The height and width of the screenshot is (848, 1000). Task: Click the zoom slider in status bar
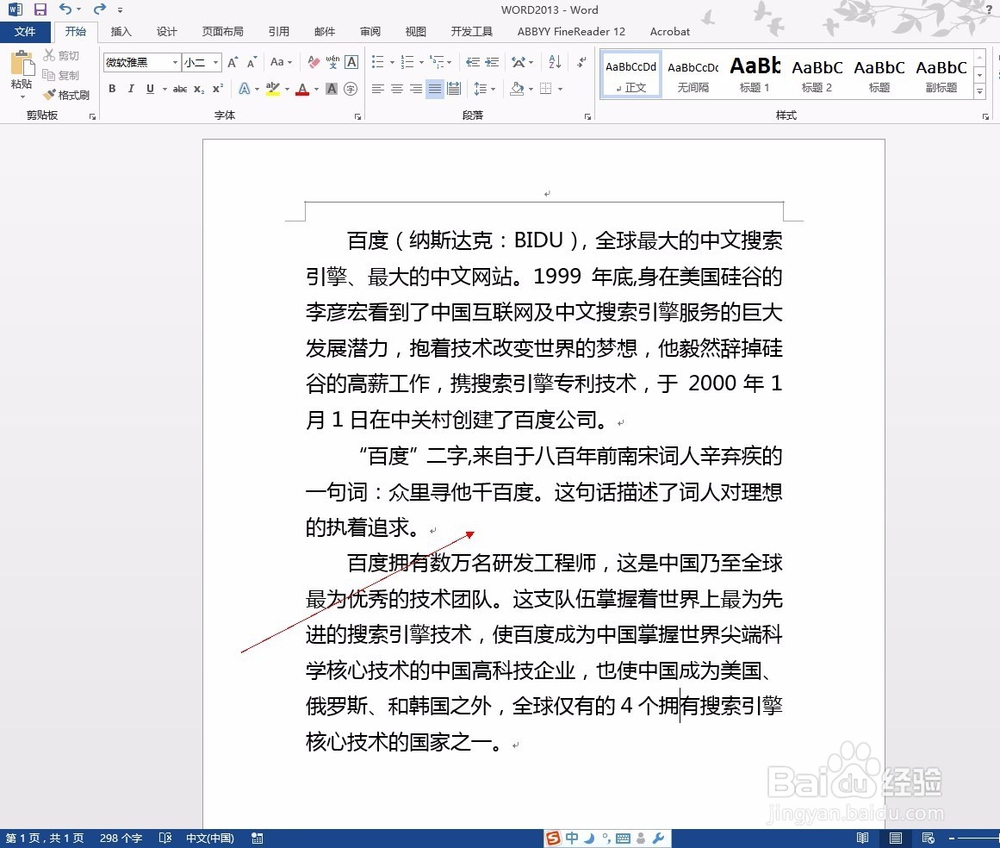tap(978, 838)
